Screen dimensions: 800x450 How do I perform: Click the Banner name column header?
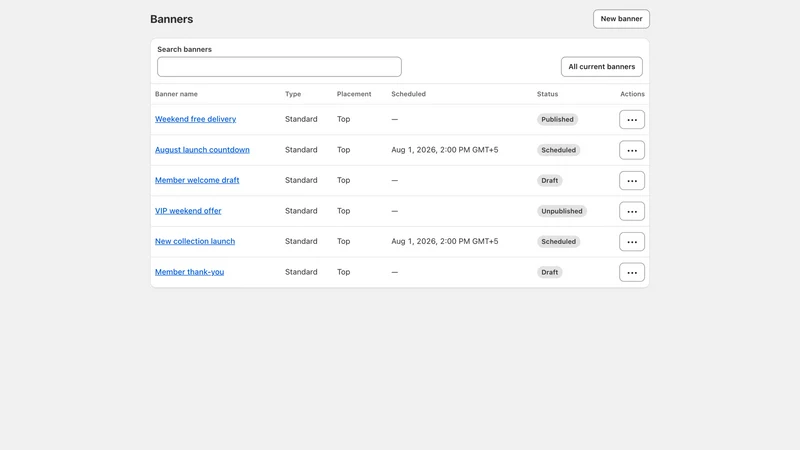[x=176, y=94]
